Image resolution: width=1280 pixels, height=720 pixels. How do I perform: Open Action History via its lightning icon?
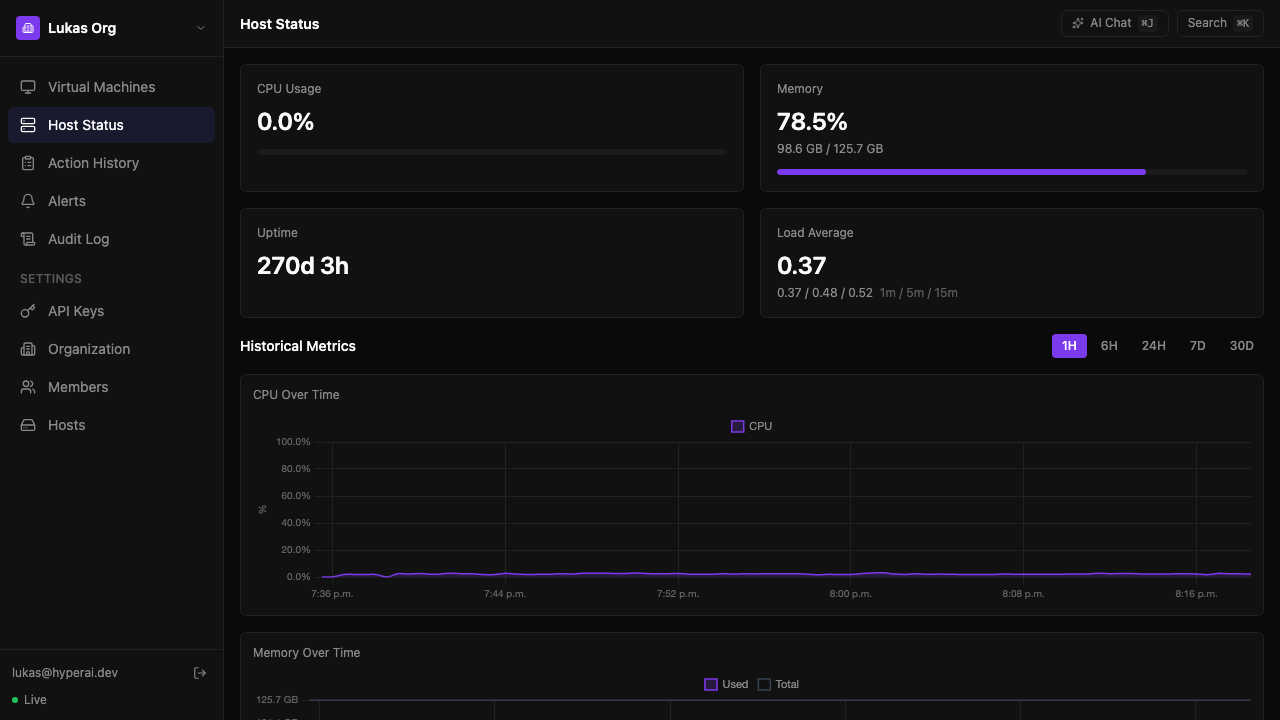[29, 163]
